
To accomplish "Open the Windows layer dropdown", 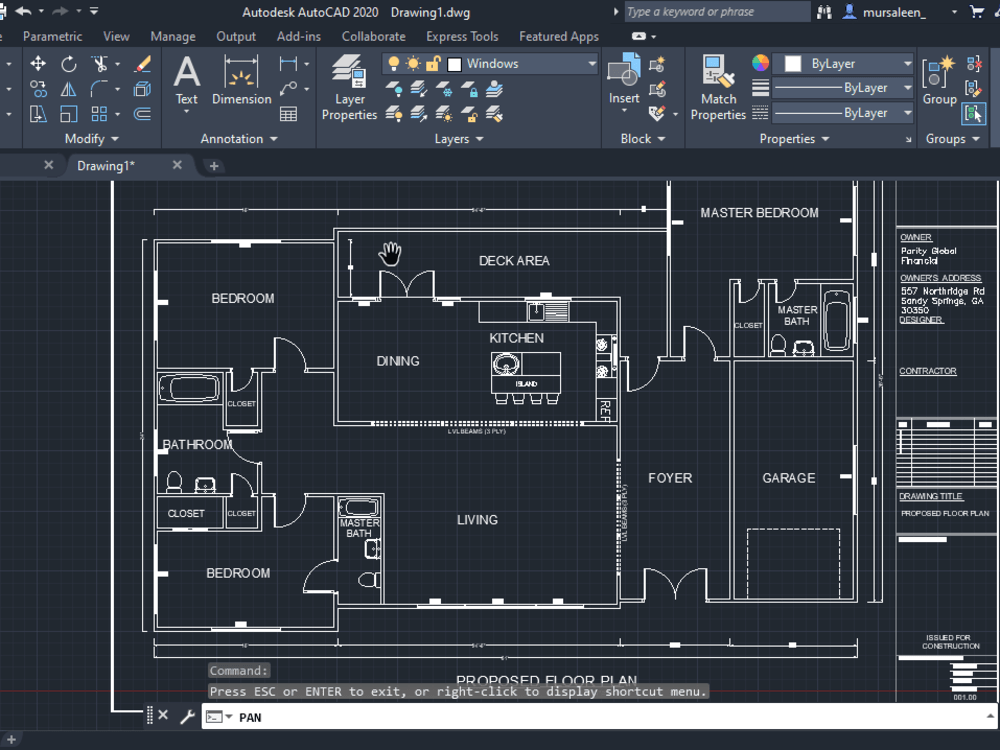I will [x=592, y=63].
